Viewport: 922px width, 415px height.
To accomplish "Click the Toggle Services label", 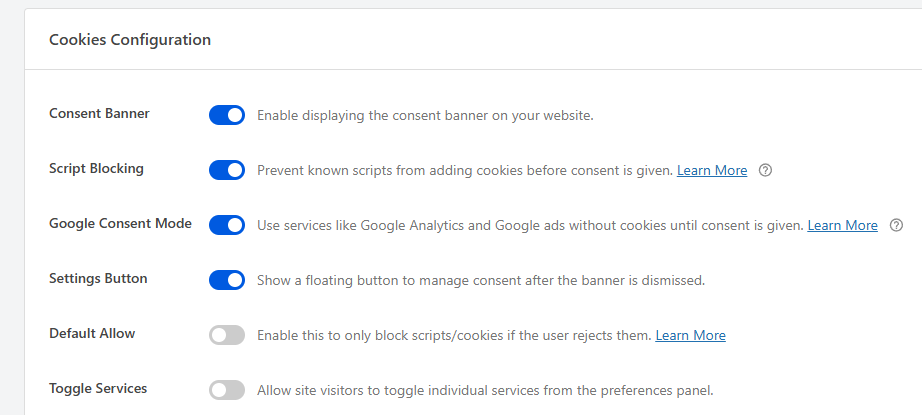I will (x=98, y=388).
